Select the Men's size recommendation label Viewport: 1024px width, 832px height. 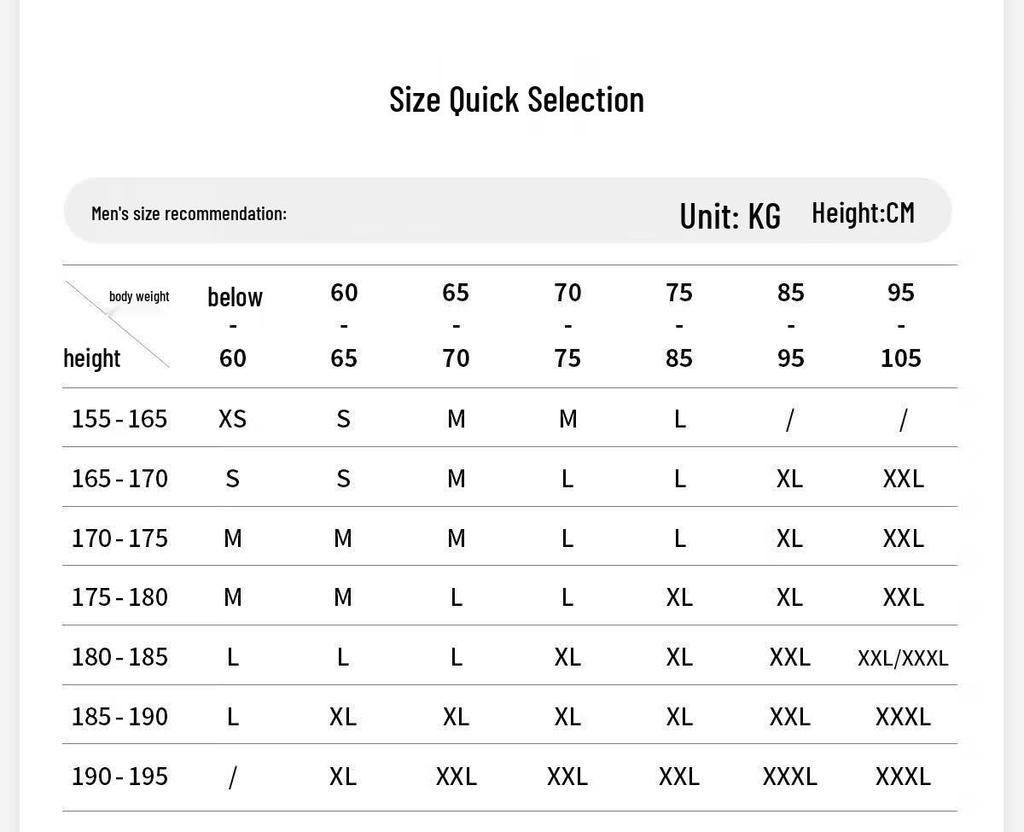point(189,214)
